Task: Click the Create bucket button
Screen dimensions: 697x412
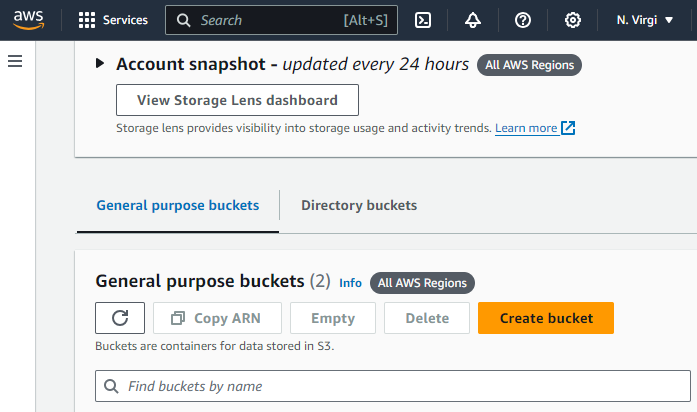Action: coord(546,318)
